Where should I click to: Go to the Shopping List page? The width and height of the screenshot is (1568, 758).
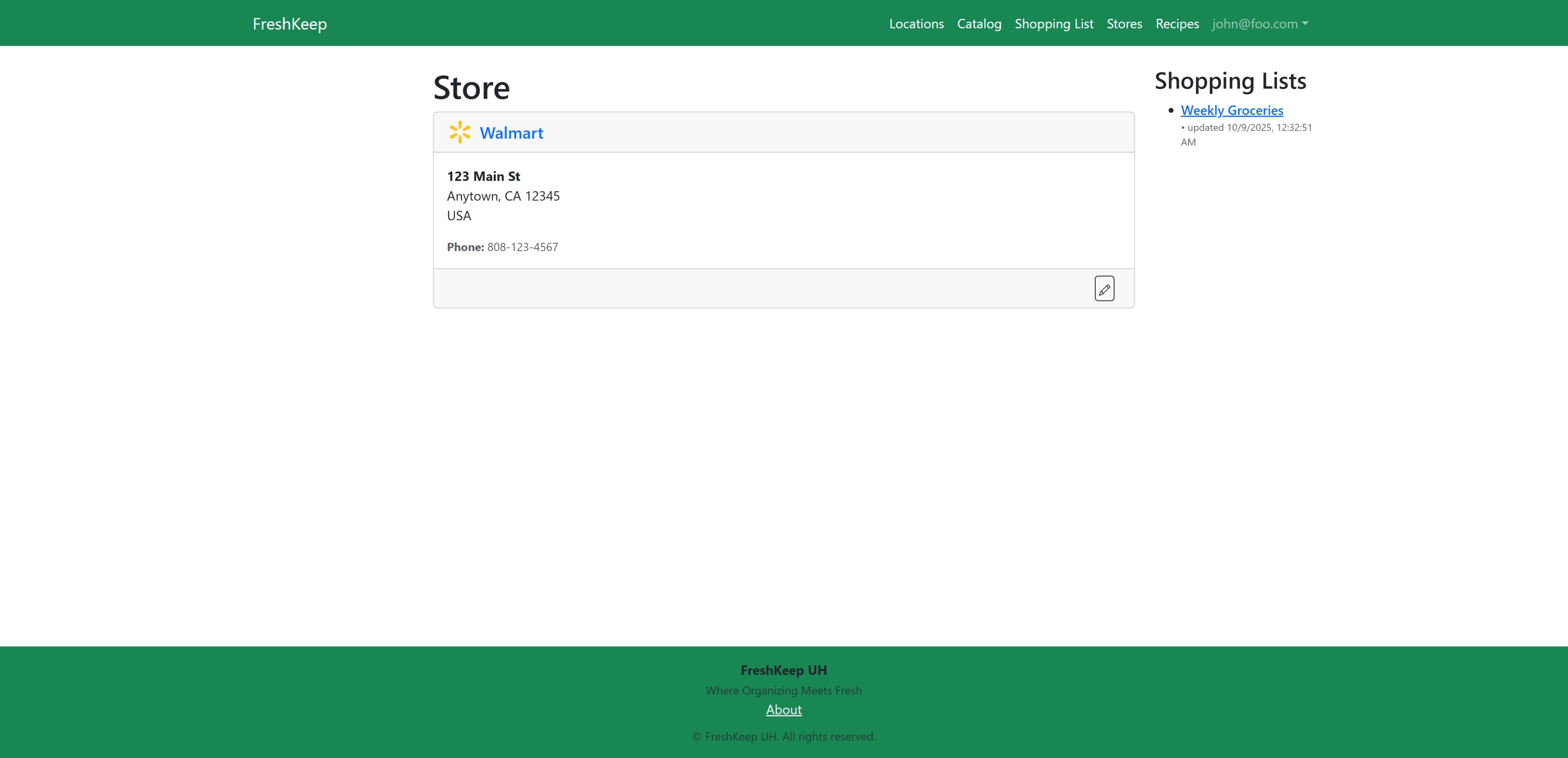[x=1054, y=24]
